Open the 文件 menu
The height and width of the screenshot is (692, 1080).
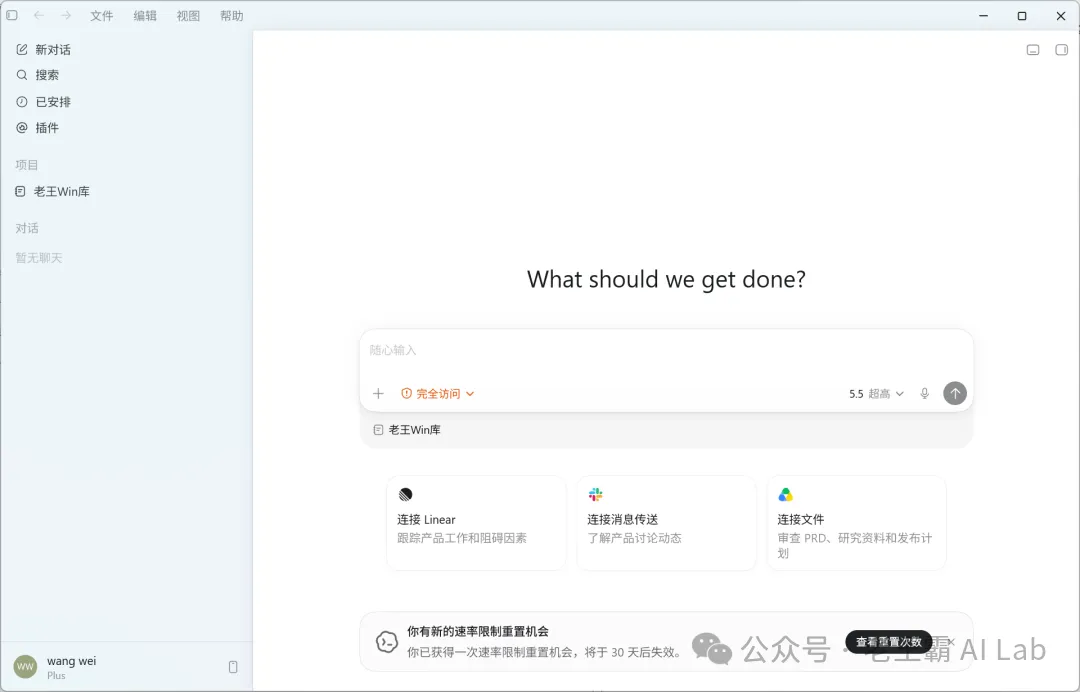point(101,16)
